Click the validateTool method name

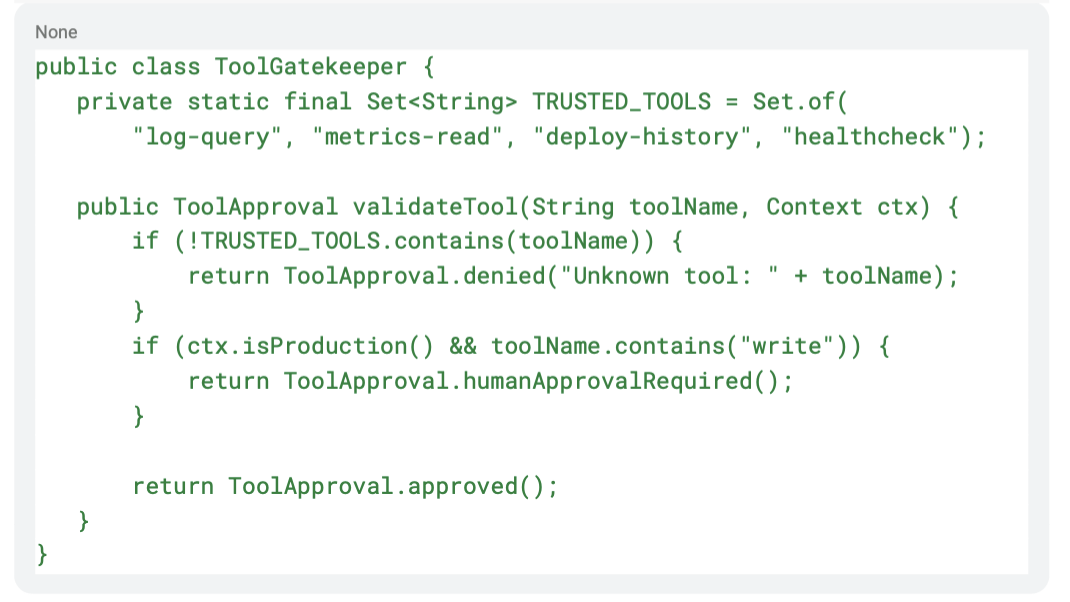click(435, 207)
